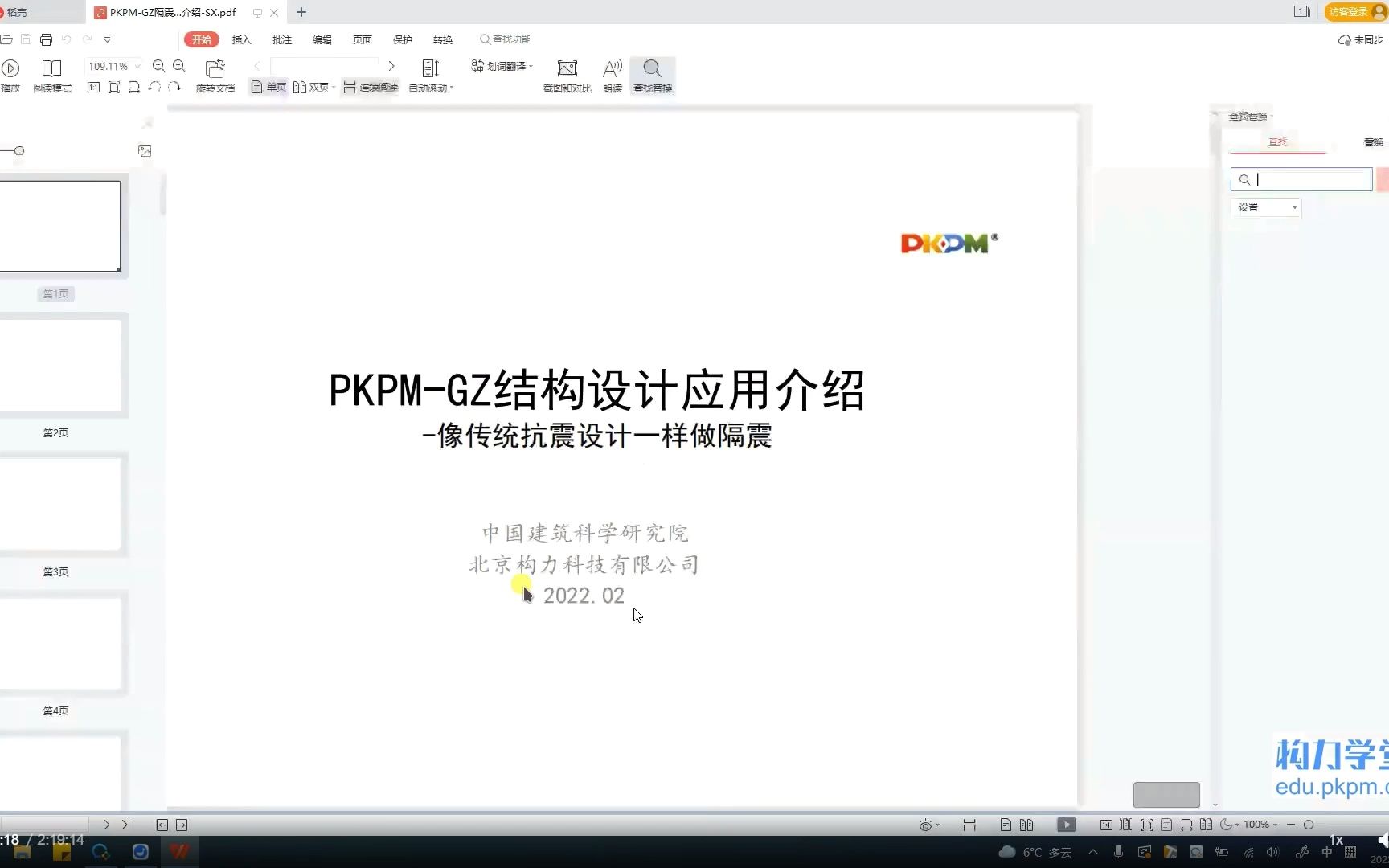The image size is (1389, 868).
Task: Open the Protect (保护) ribbon tab
Action: (x=403, y=39)
